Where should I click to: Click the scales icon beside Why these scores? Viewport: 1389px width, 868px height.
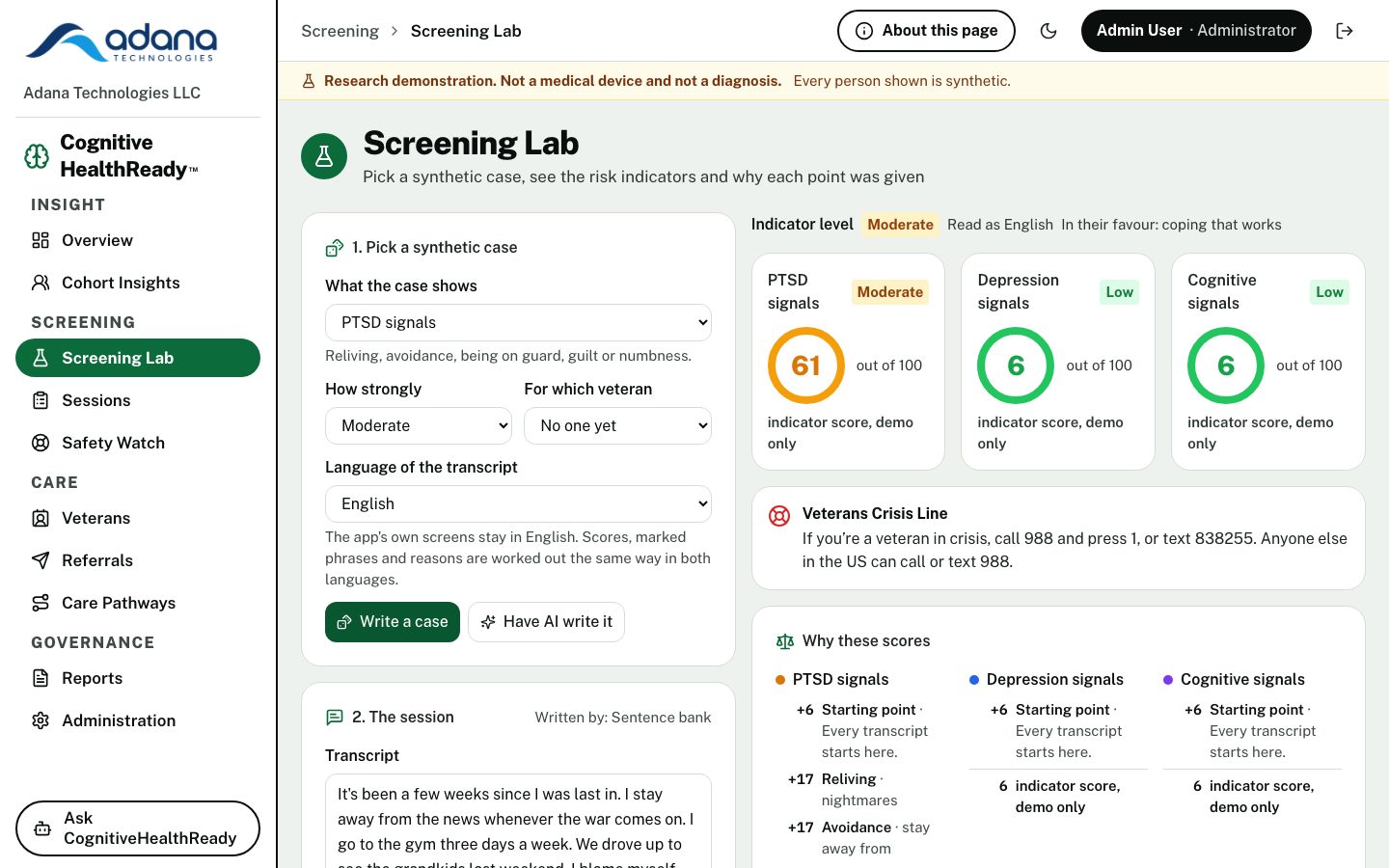click(x=785, y=641)
